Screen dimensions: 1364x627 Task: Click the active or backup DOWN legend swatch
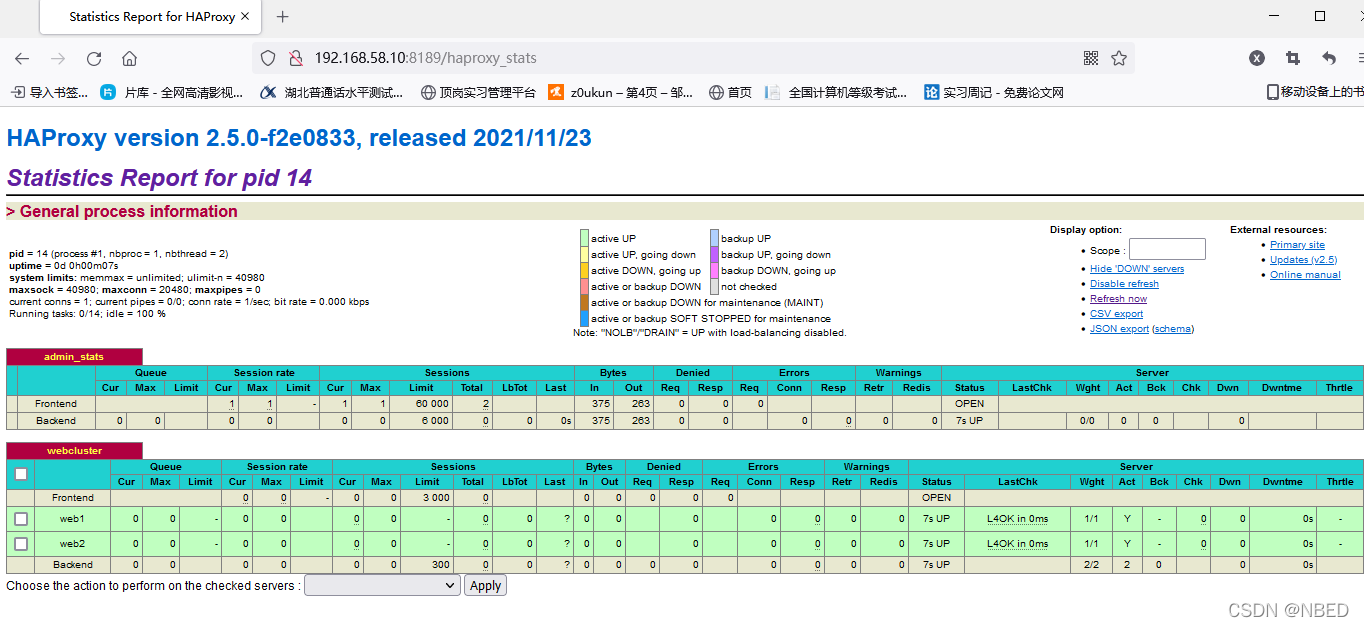tap(584, 286)
